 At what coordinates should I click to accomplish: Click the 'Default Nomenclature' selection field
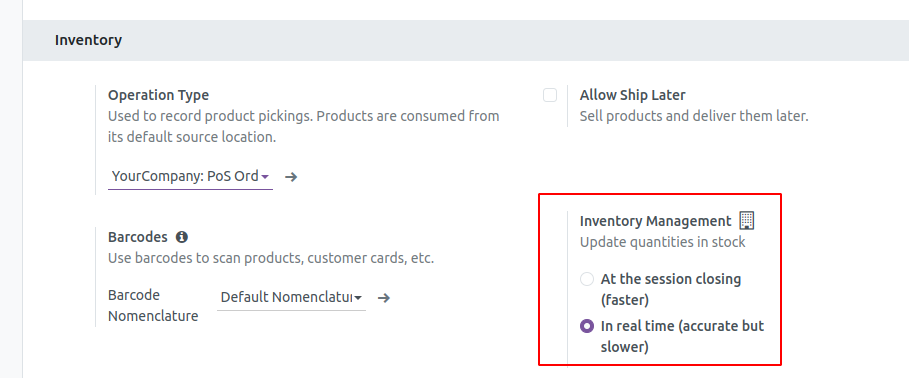click(x=291, y=297)
